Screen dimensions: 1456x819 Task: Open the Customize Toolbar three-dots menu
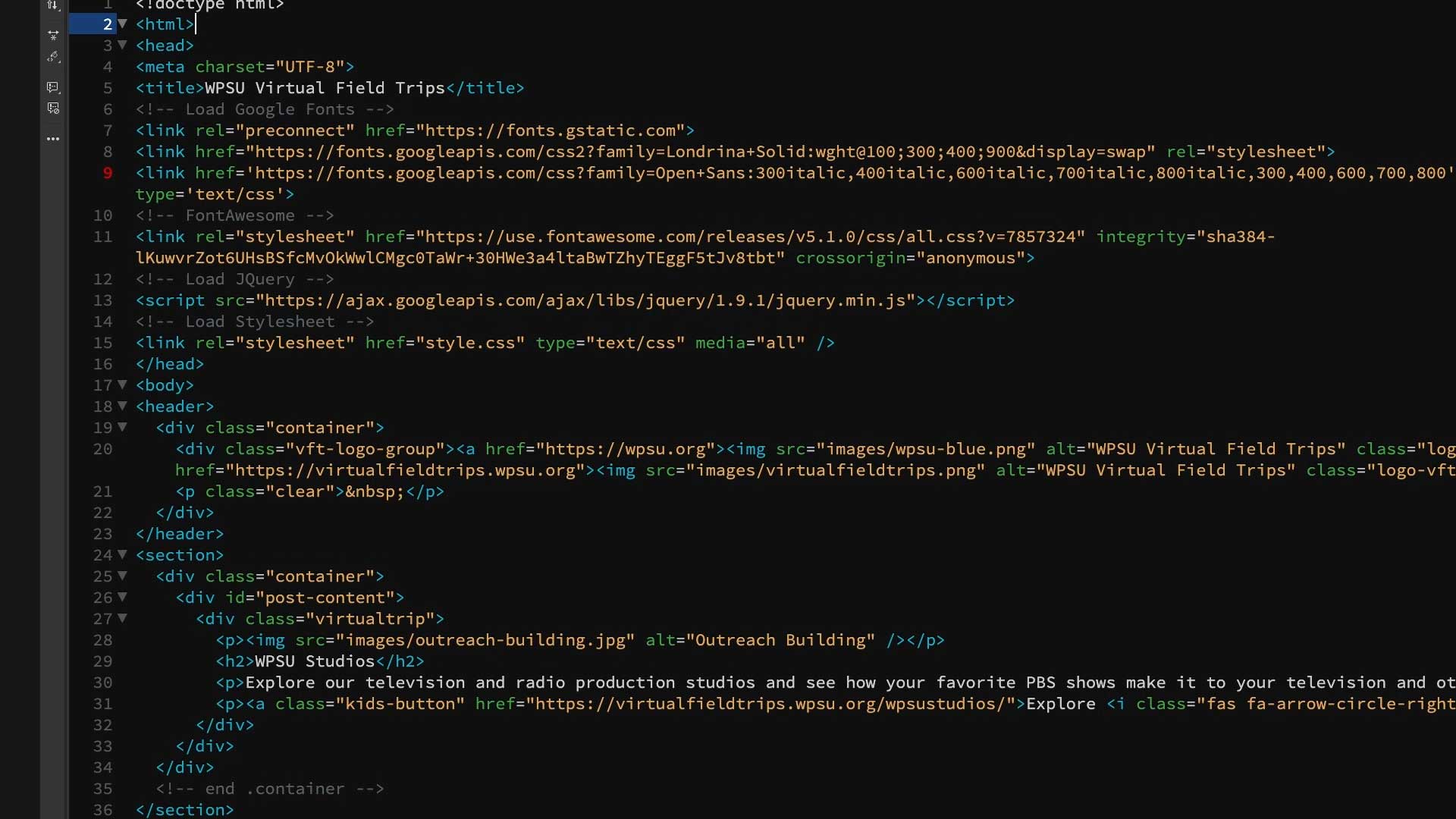tap(53, 139)
